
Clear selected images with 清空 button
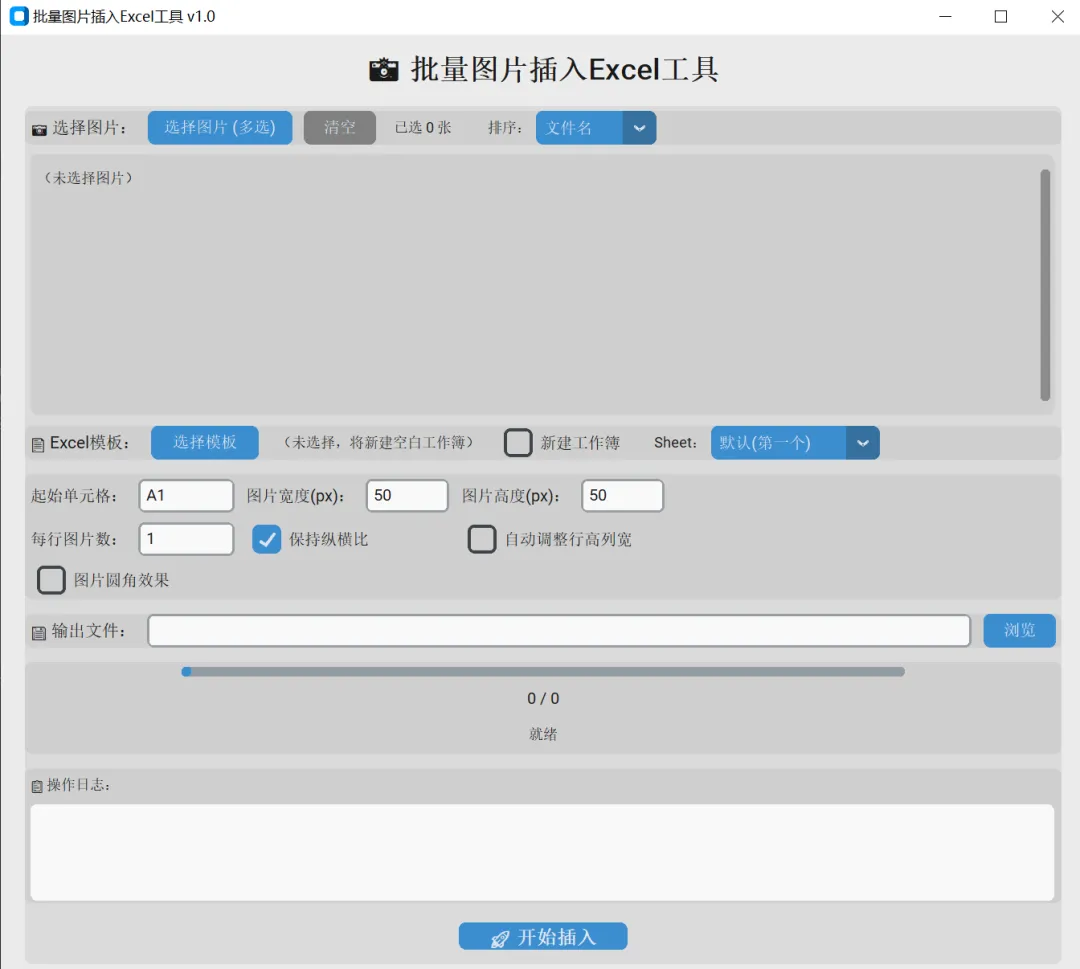340,127
